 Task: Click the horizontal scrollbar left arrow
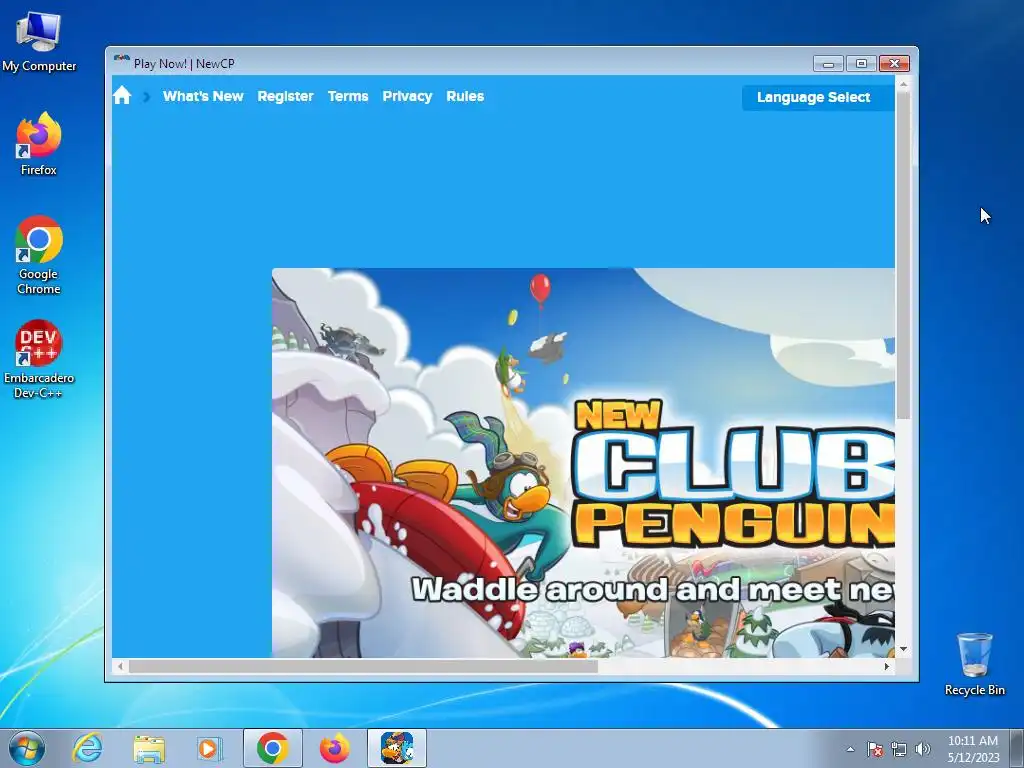click(x=120, y=666)
